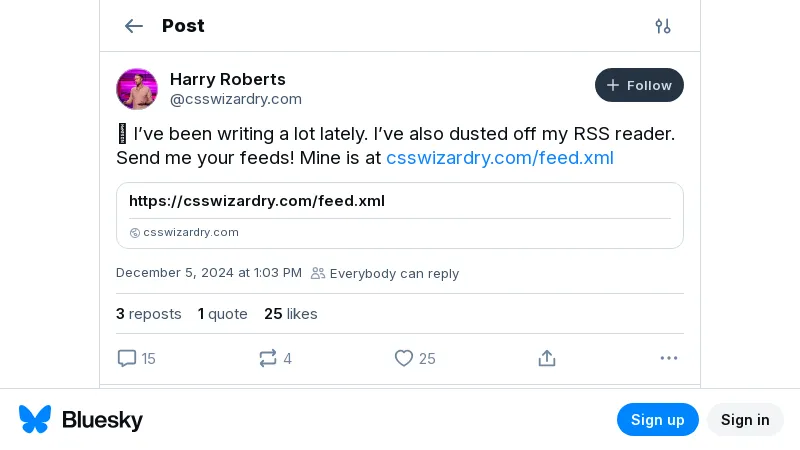Click Everybody can reply label

393,273
